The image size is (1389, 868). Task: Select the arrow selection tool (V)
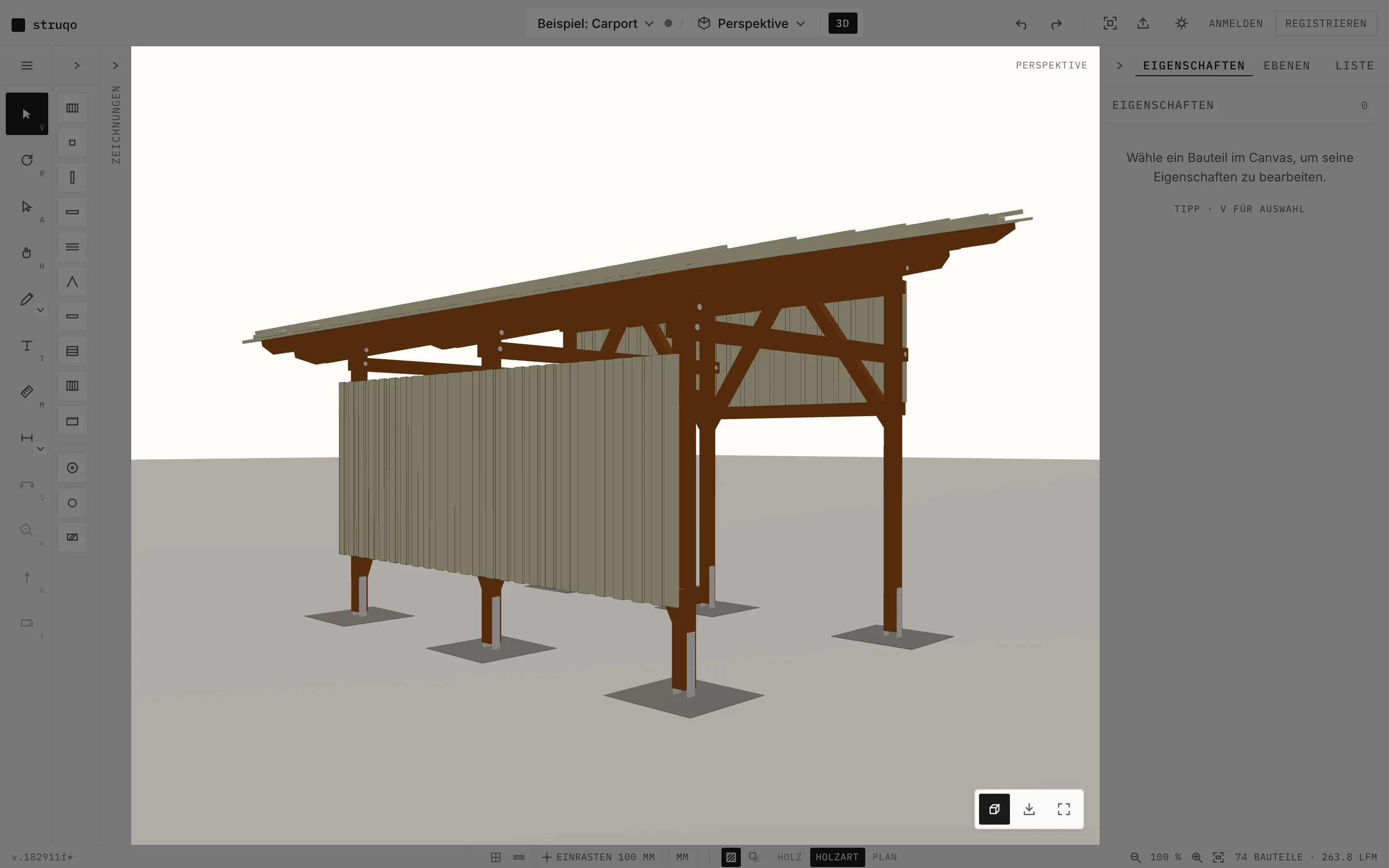27,114
